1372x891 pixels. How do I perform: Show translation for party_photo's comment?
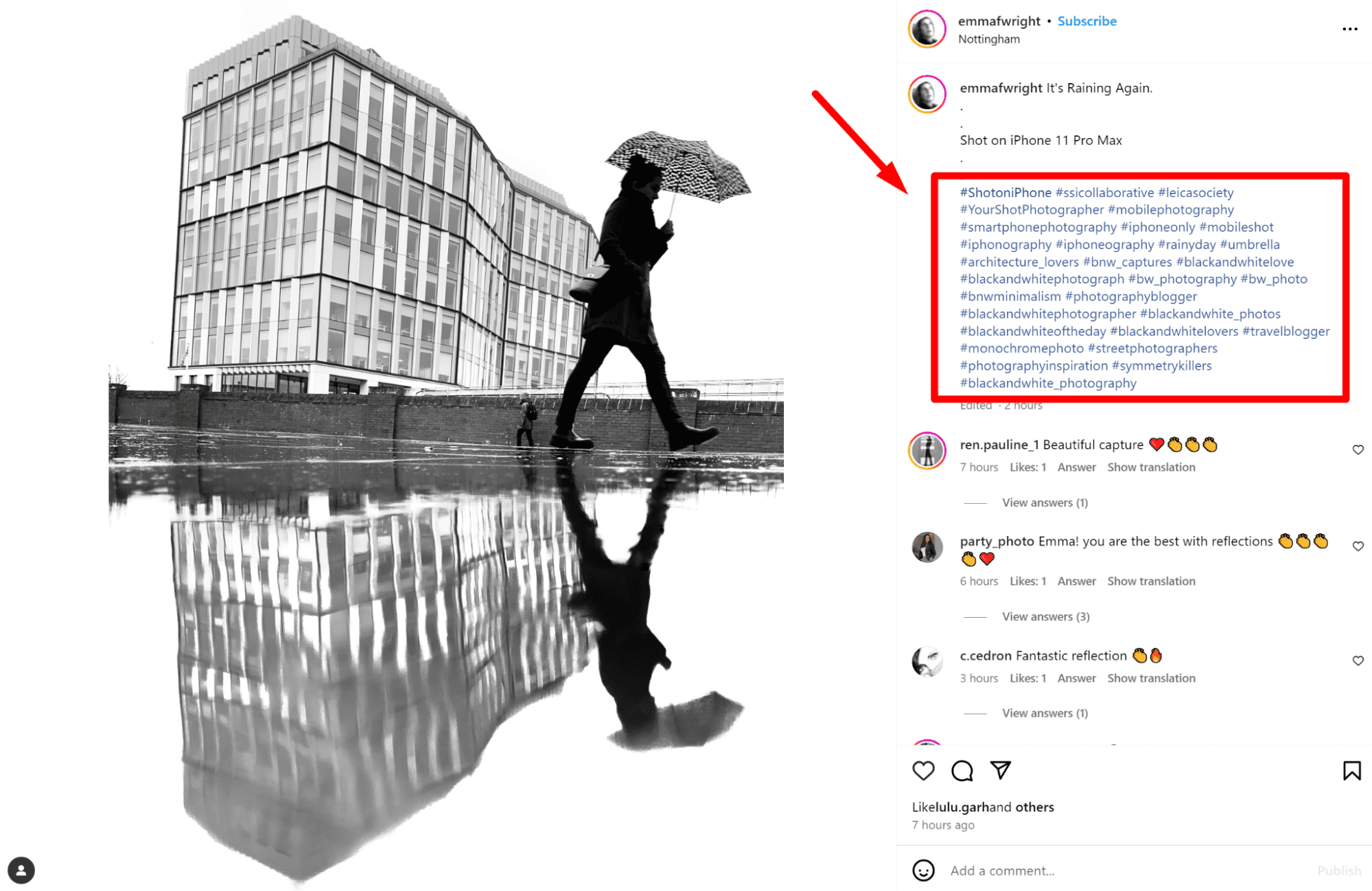pyautogui.click(x=1151, y=581)
